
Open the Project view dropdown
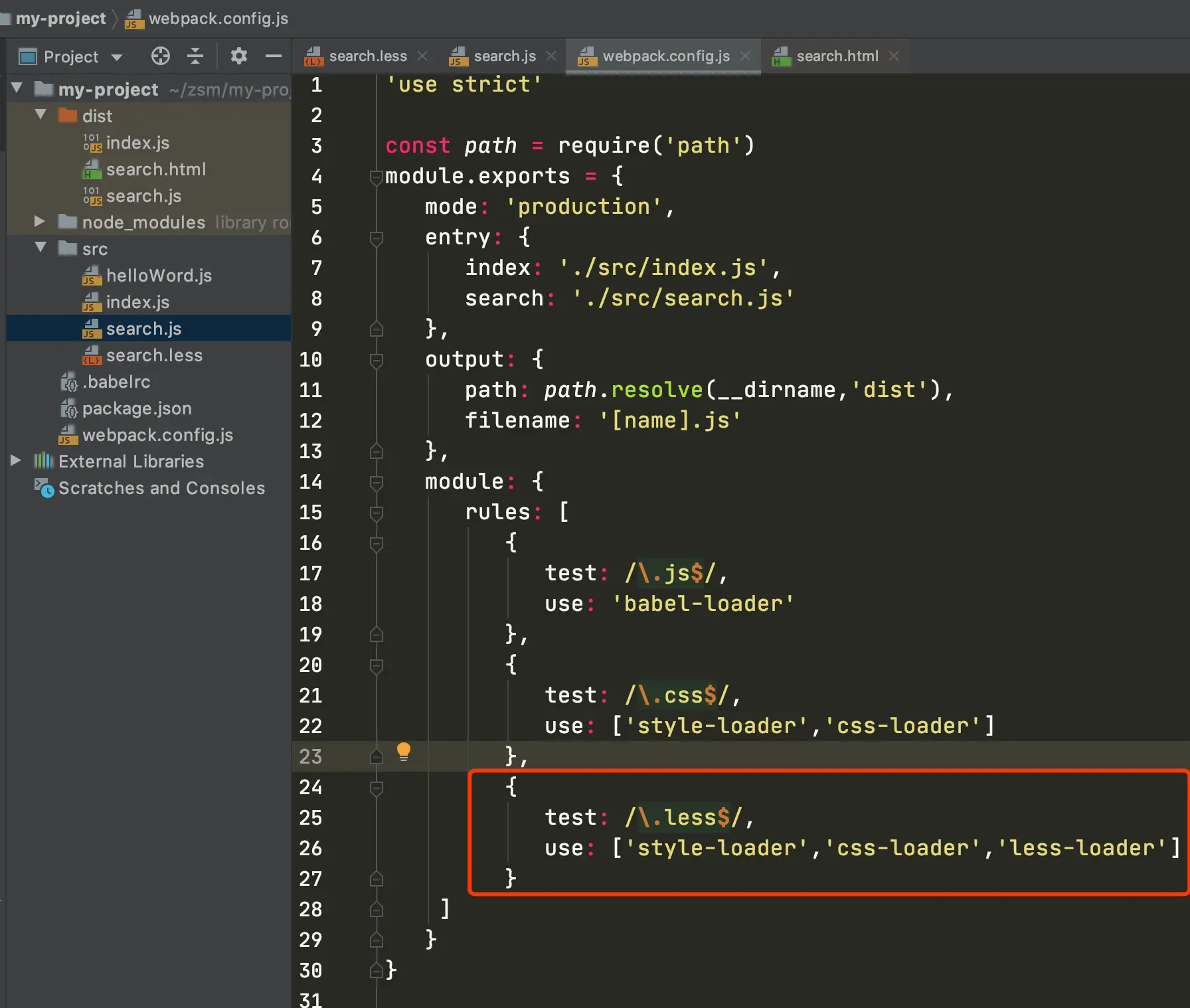(117, 57)
